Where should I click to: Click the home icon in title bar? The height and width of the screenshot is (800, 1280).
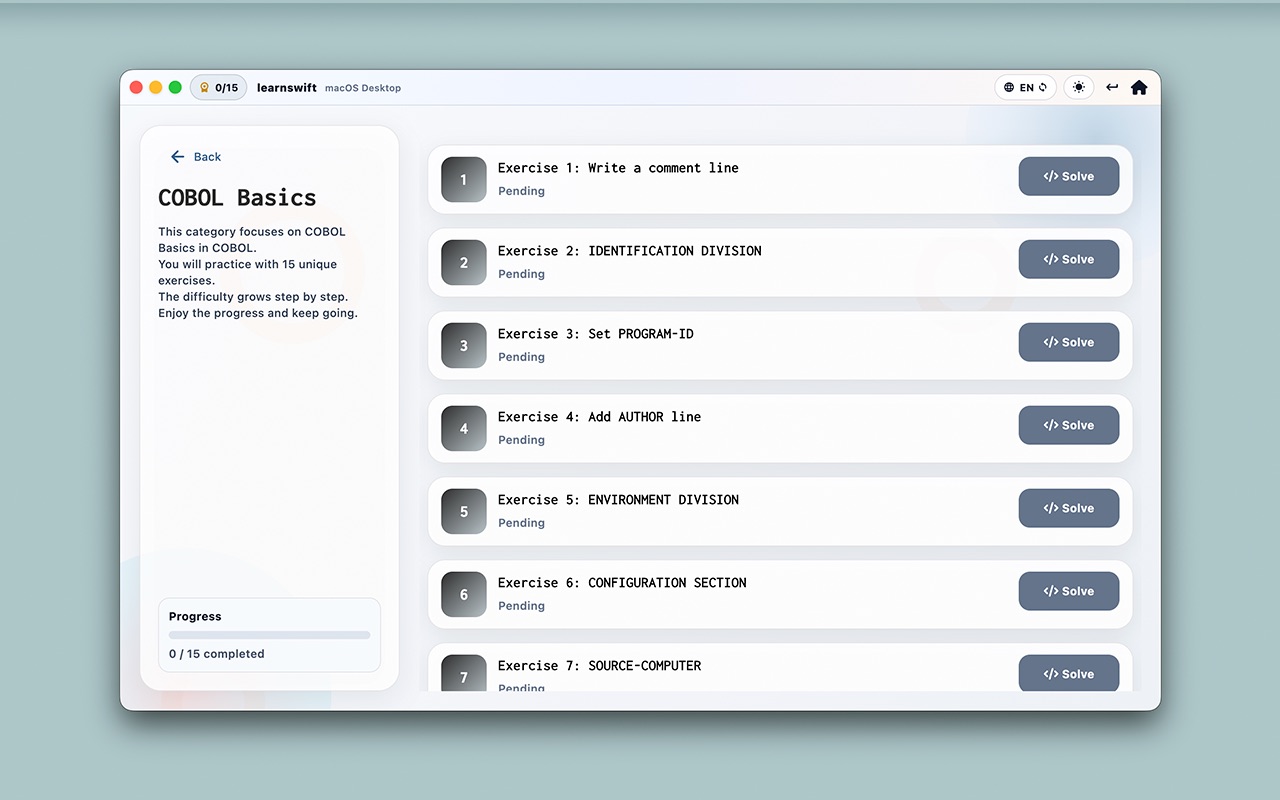point(1138,87)
